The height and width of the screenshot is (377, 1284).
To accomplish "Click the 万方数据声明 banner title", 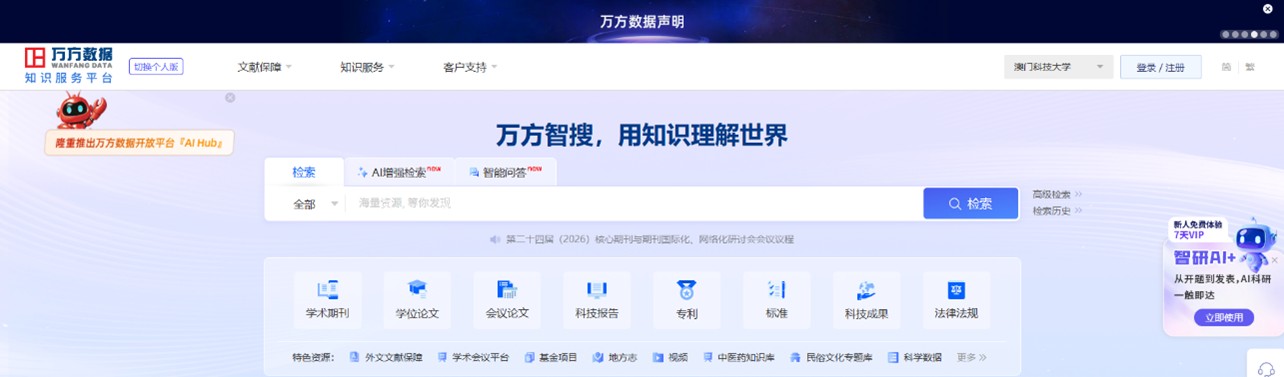I will [642, 21].
